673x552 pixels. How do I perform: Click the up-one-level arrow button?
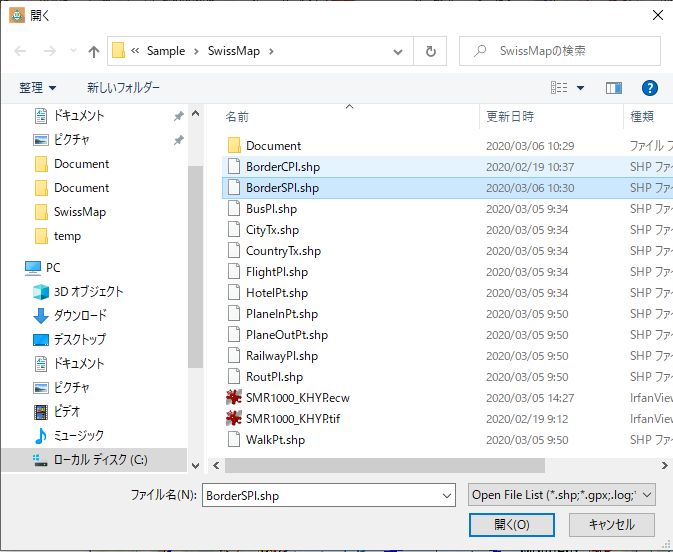click(x=94, y=51)
